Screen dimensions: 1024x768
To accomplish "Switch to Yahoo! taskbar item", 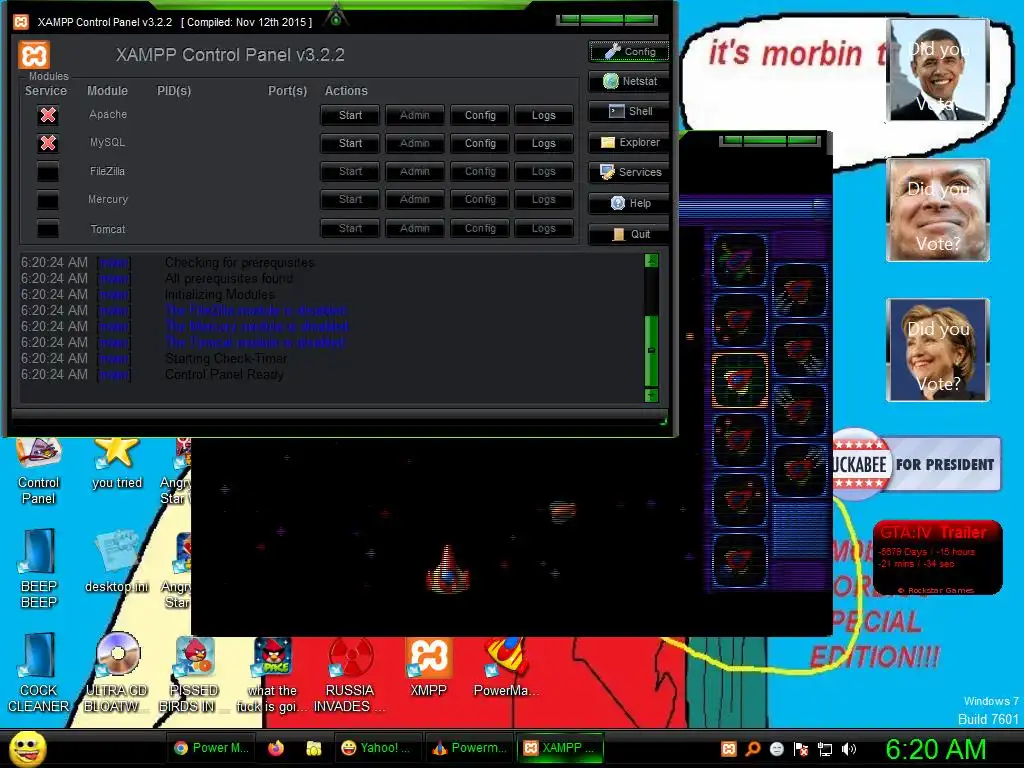I will point(378,748).
